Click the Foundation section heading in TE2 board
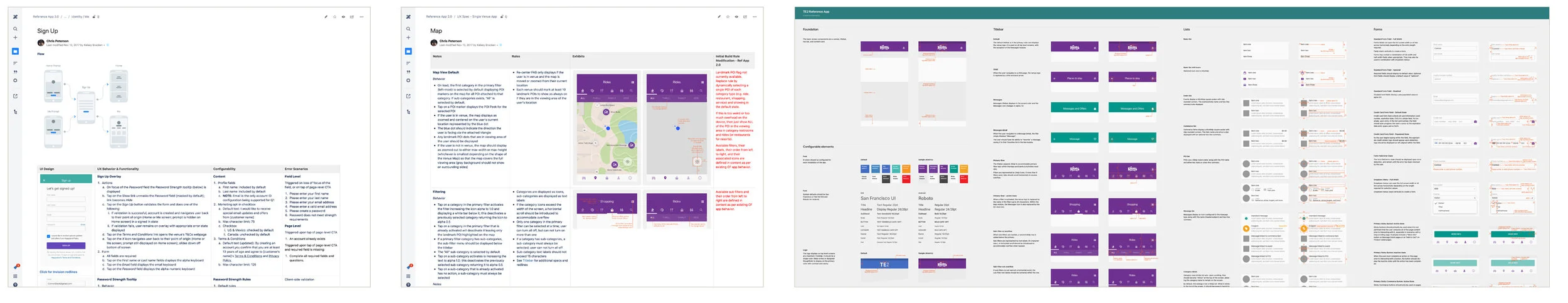The height and width of the screenshot is (303, 1568). coord(810,29)
